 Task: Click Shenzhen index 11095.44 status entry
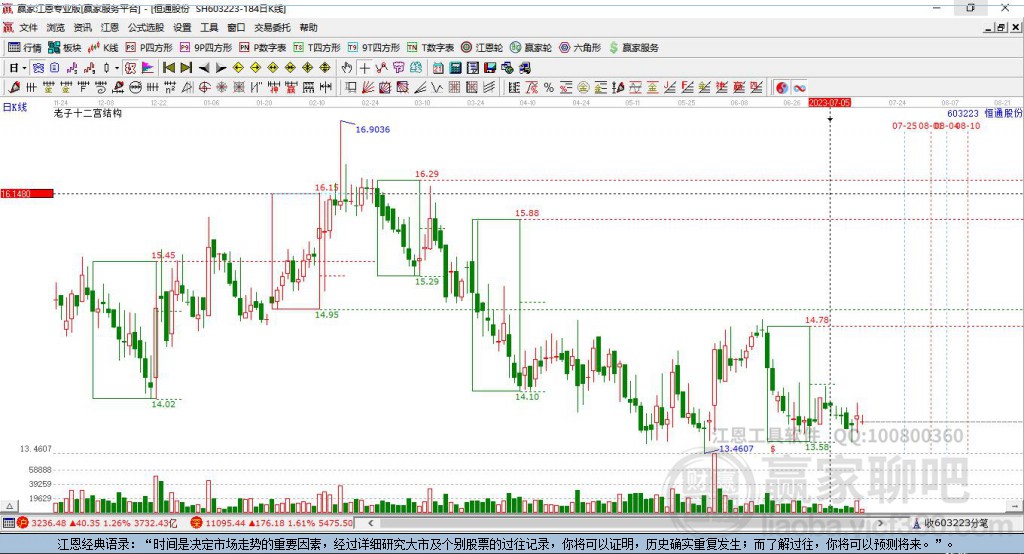272,523
